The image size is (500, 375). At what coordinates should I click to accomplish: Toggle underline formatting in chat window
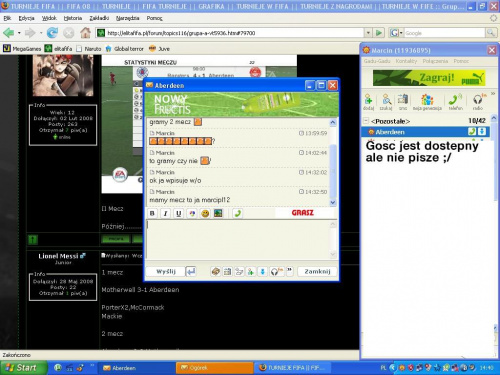pos(179,213)
